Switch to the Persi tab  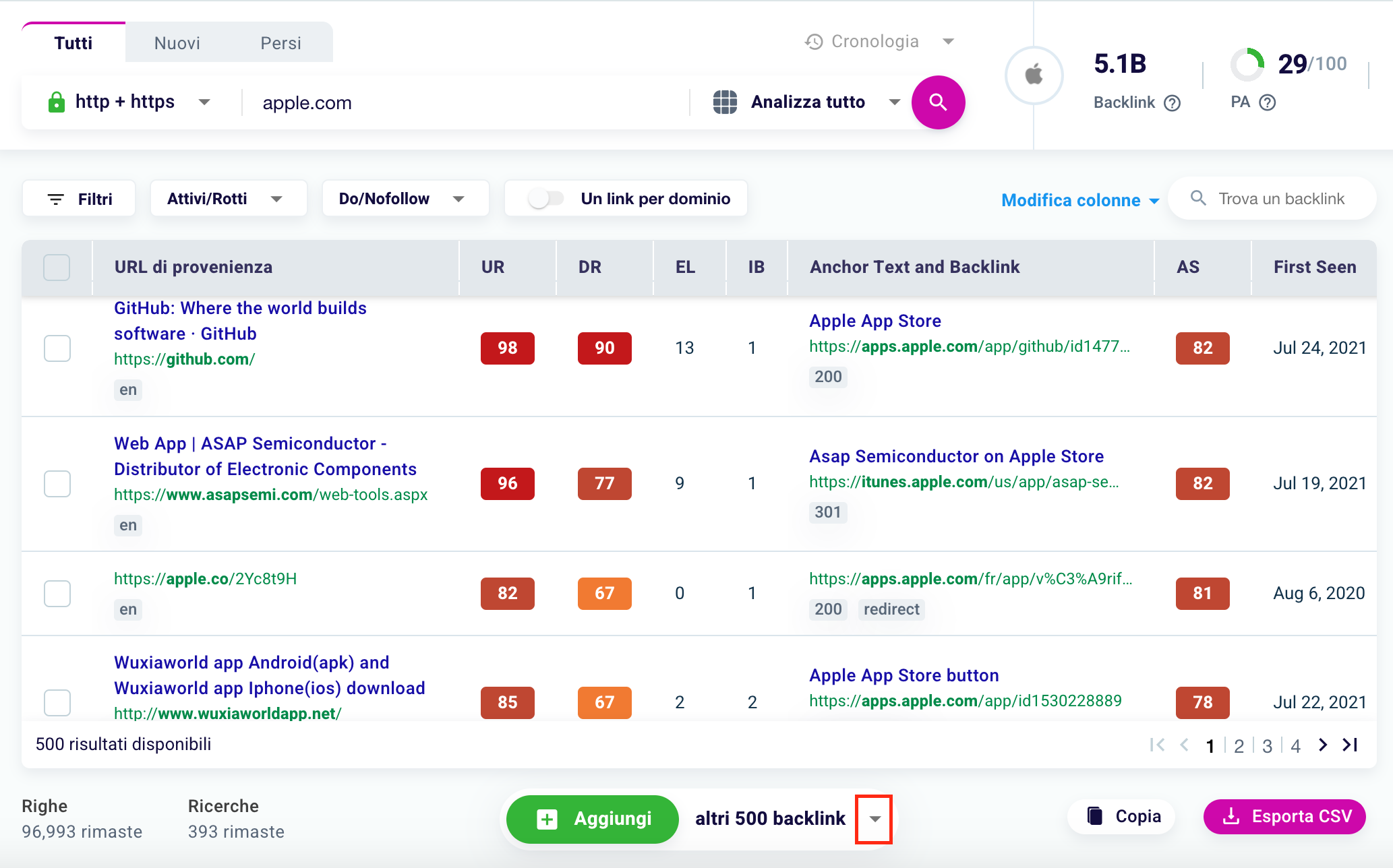tap(280, 43)
